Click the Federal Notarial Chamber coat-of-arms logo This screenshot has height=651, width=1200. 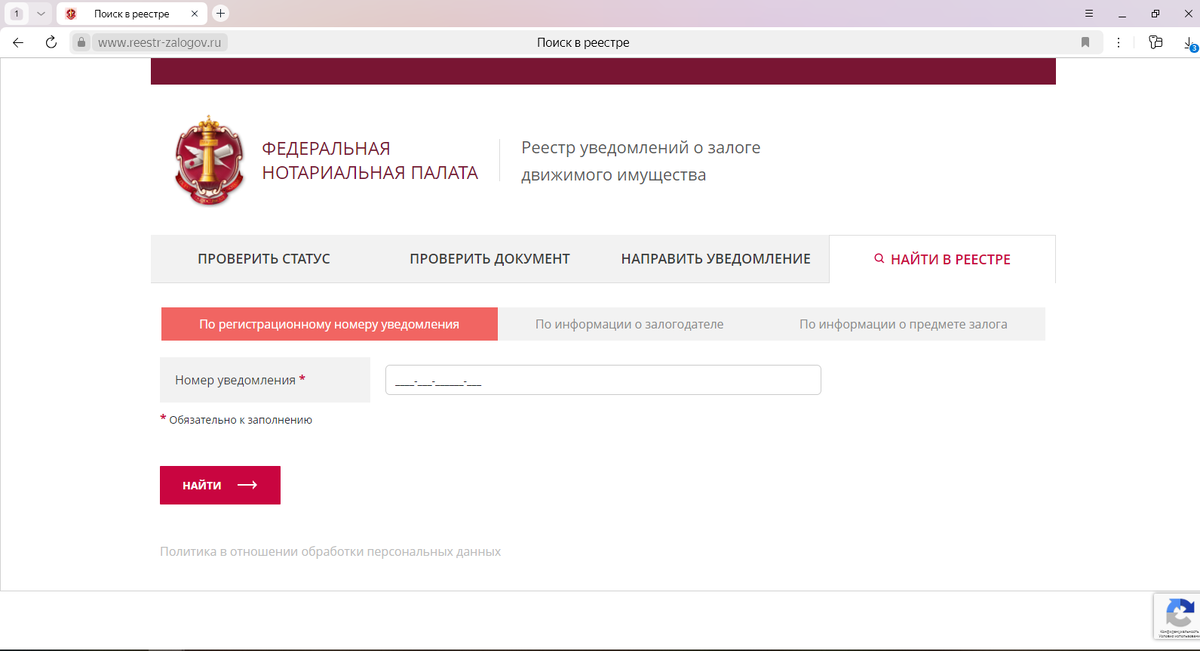209,160
